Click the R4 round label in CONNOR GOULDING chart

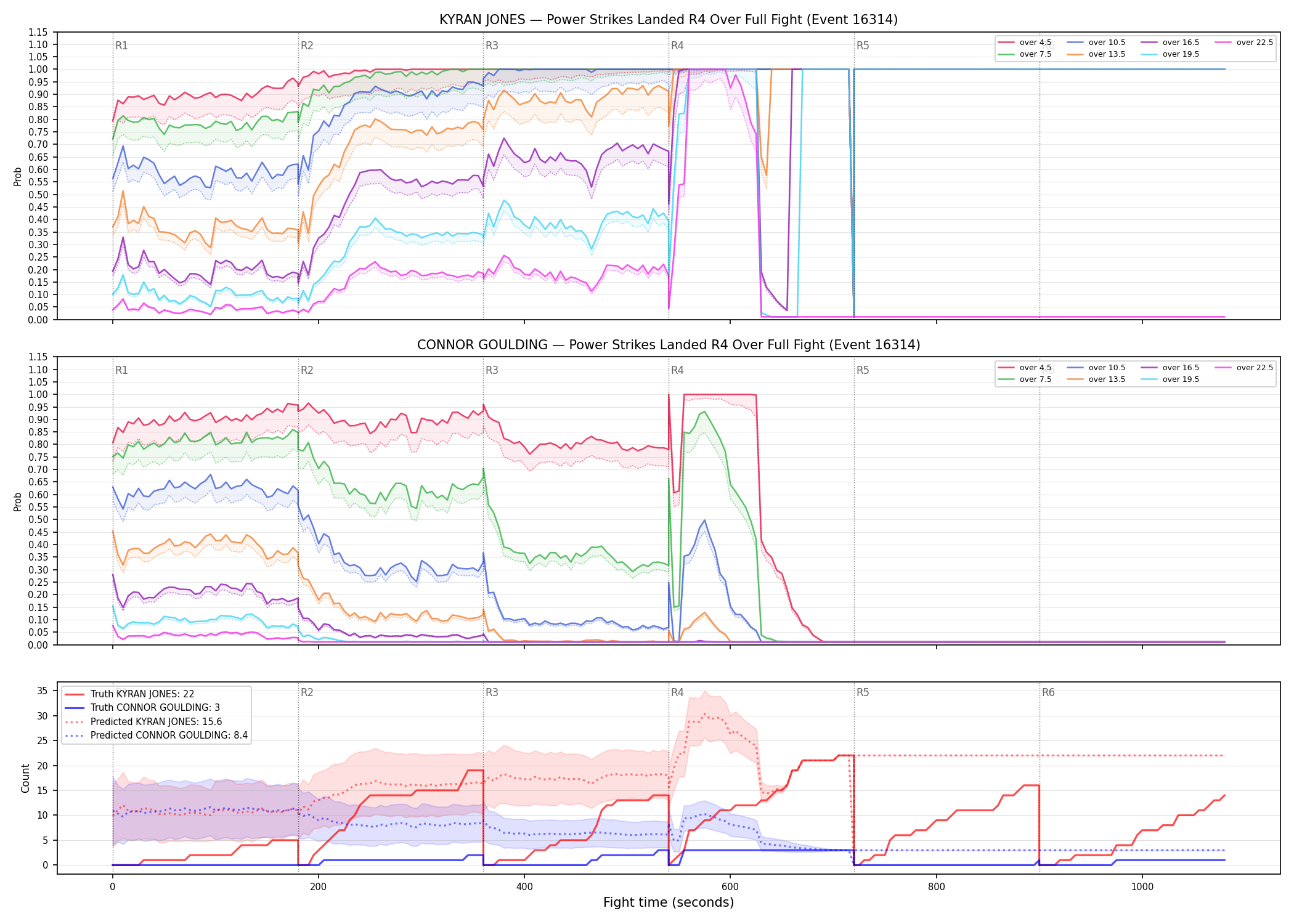click(x=677, y=370)
